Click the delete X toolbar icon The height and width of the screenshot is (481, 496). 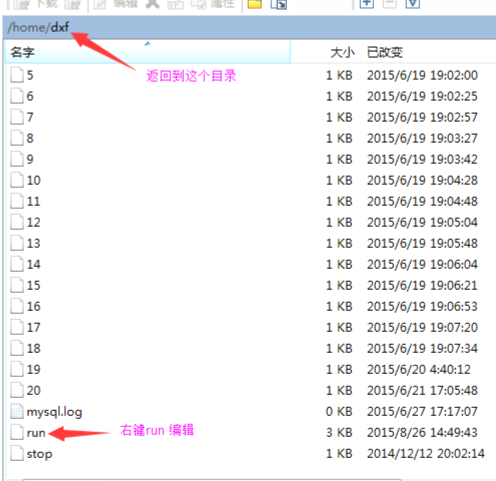[153, 4]
